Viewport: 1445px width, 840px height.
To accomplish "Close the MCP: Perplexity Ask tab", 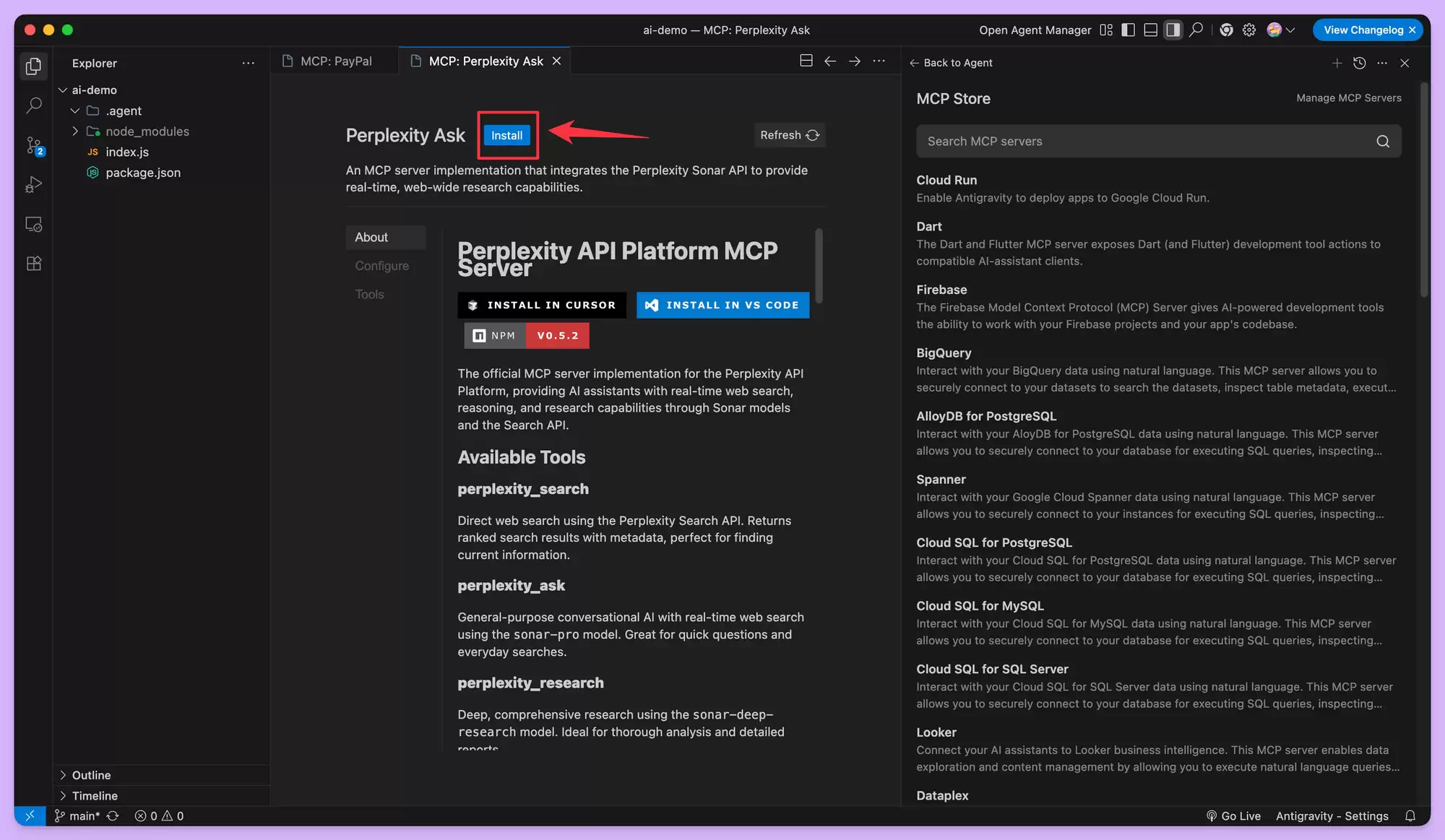I will [556, 61].
